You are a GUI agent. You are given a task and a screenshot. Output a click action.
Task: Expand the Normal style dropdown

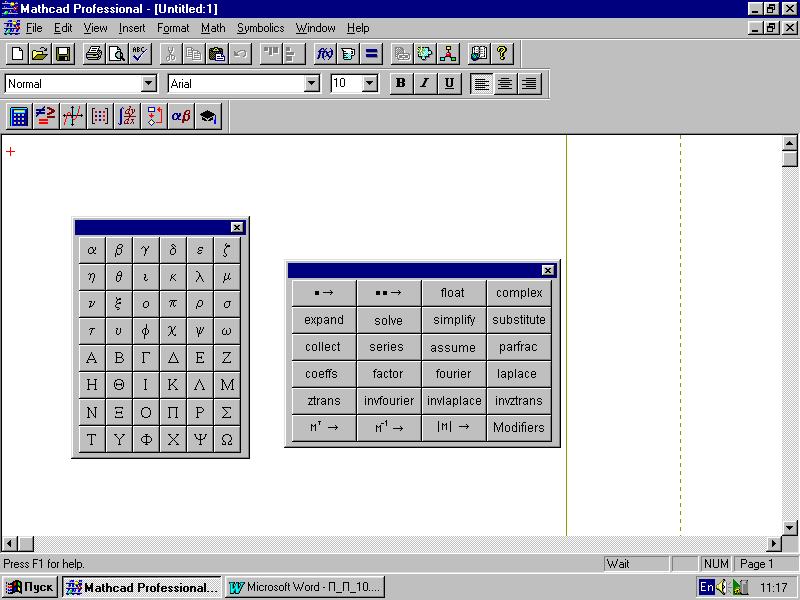pyautogui.click(x=148, y=83)
